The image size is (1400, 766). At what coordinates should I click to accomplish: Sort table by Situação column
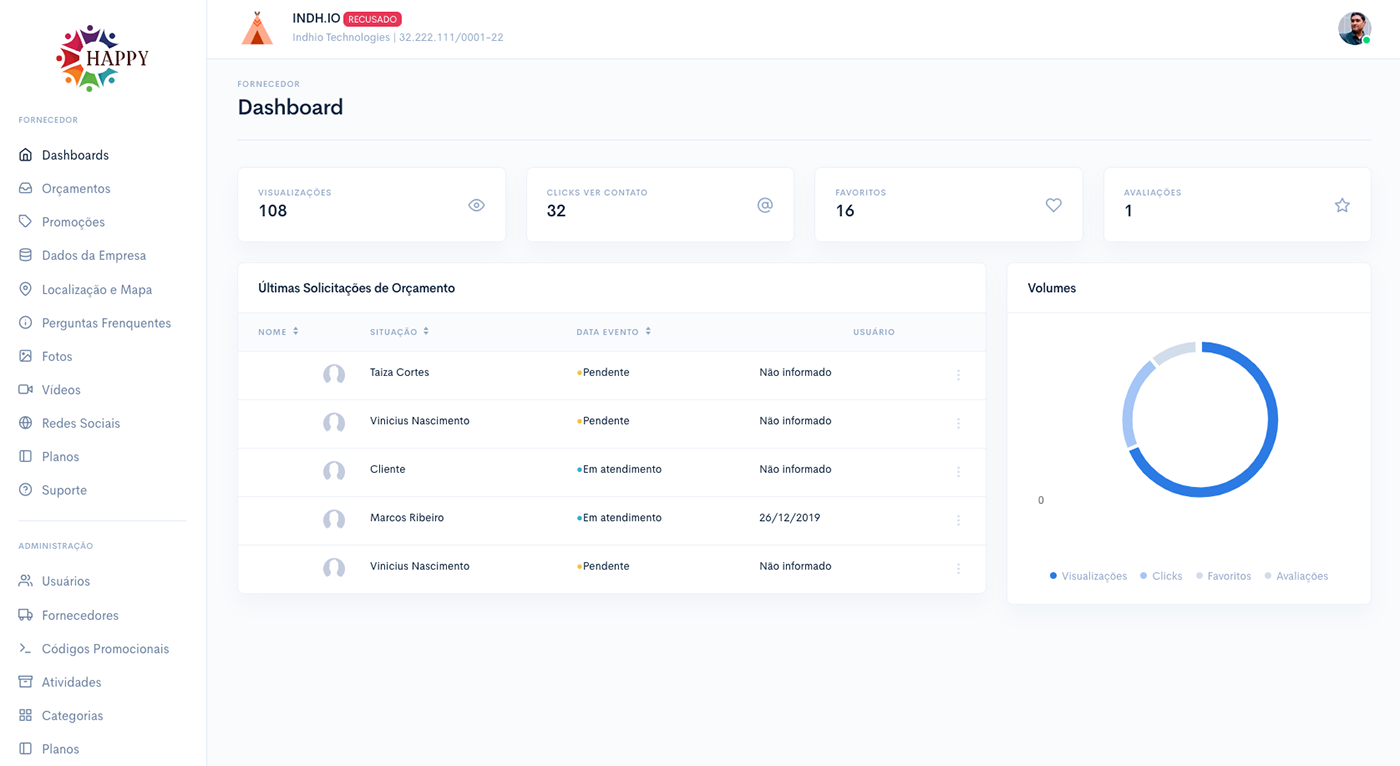click(x=399, y=332)
